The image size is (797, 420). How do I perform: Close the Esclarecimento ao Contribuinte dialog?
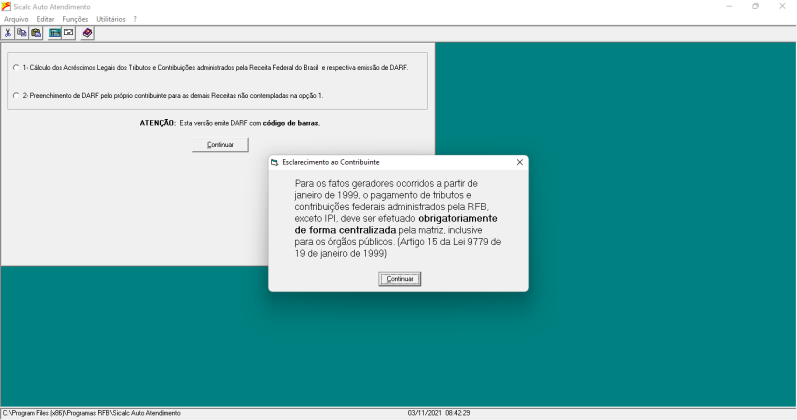pos(519,162)
